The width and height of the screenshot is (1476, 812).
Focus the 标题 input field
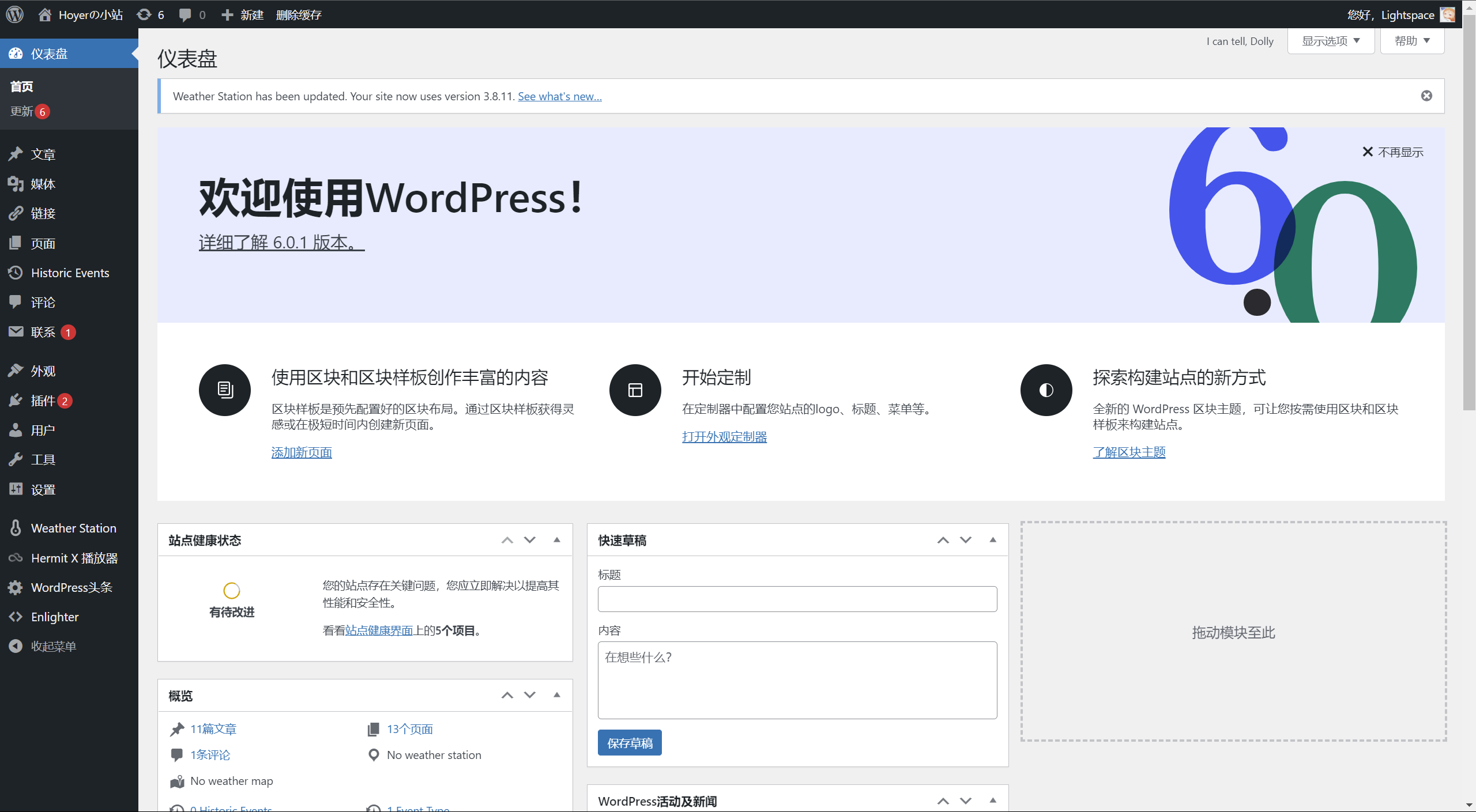797,599
